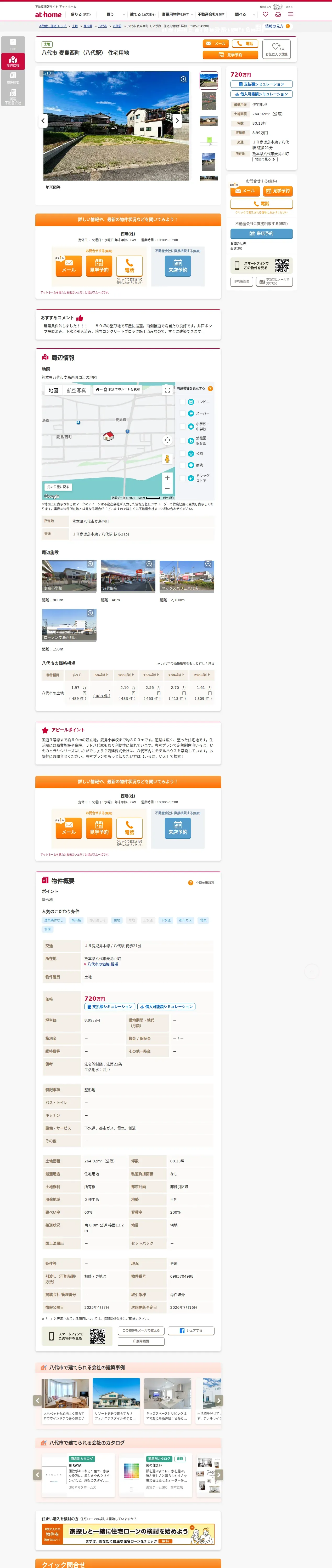Open the map camera pan control
Viewport: 332px width, 1568px height.
(x=167, y=440)
